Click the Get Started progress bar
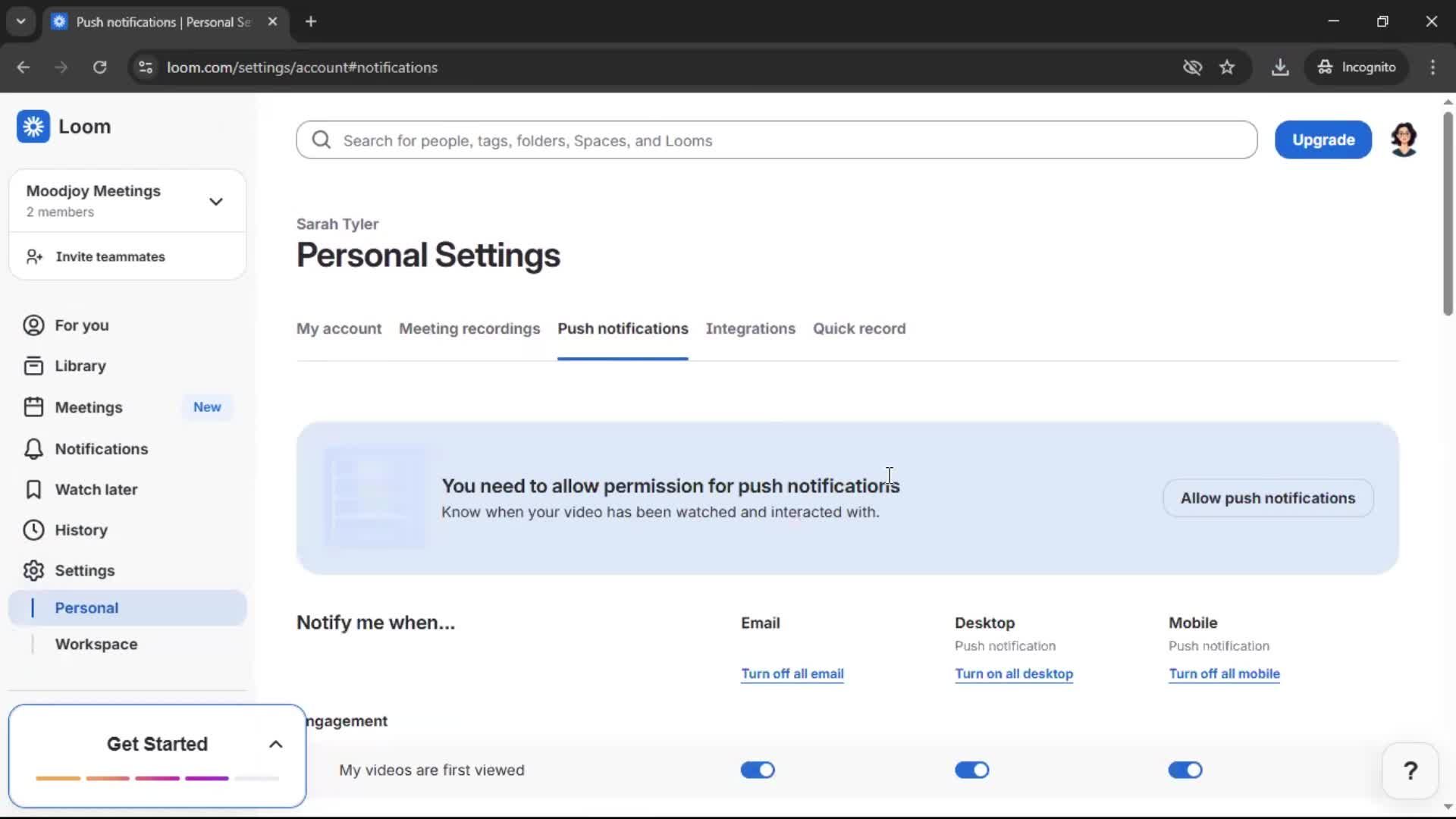This screenshot has width=1456, height=819. 155,778
